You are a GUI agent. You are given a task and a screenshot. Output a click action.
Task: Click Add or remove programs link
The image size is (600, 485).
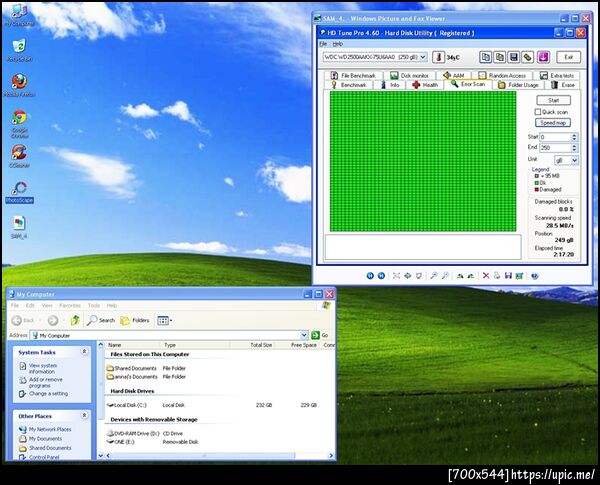point(46,382)
